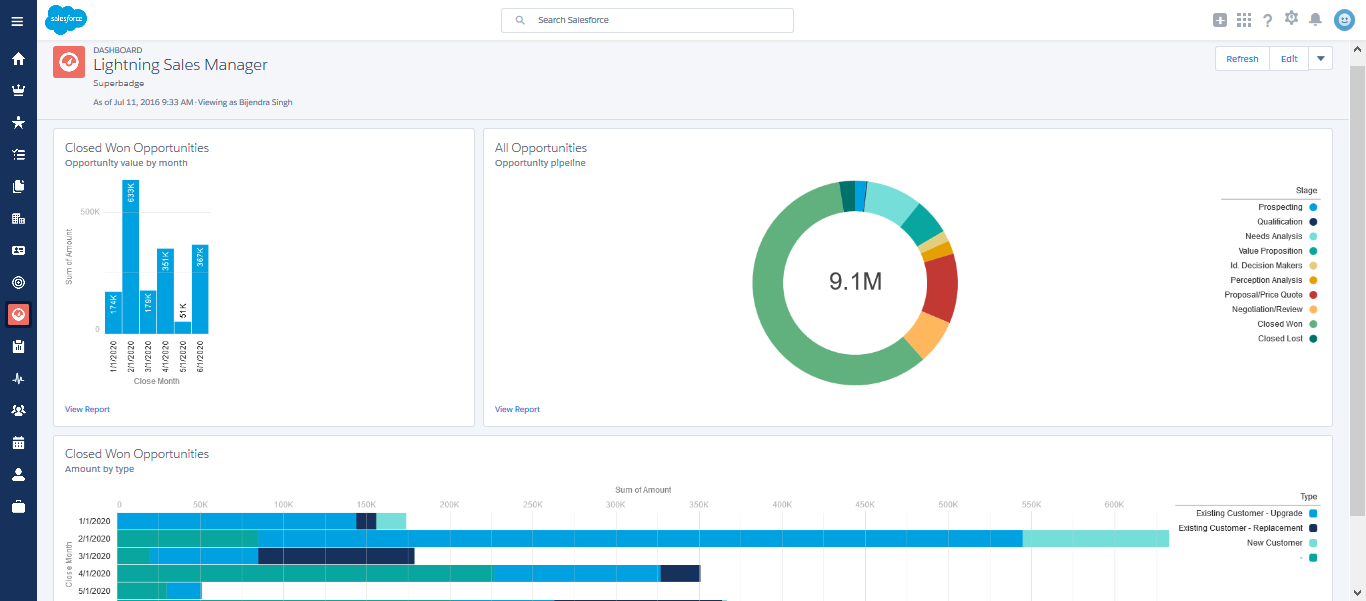Open View Report under All Opportunities

[517, 409]
